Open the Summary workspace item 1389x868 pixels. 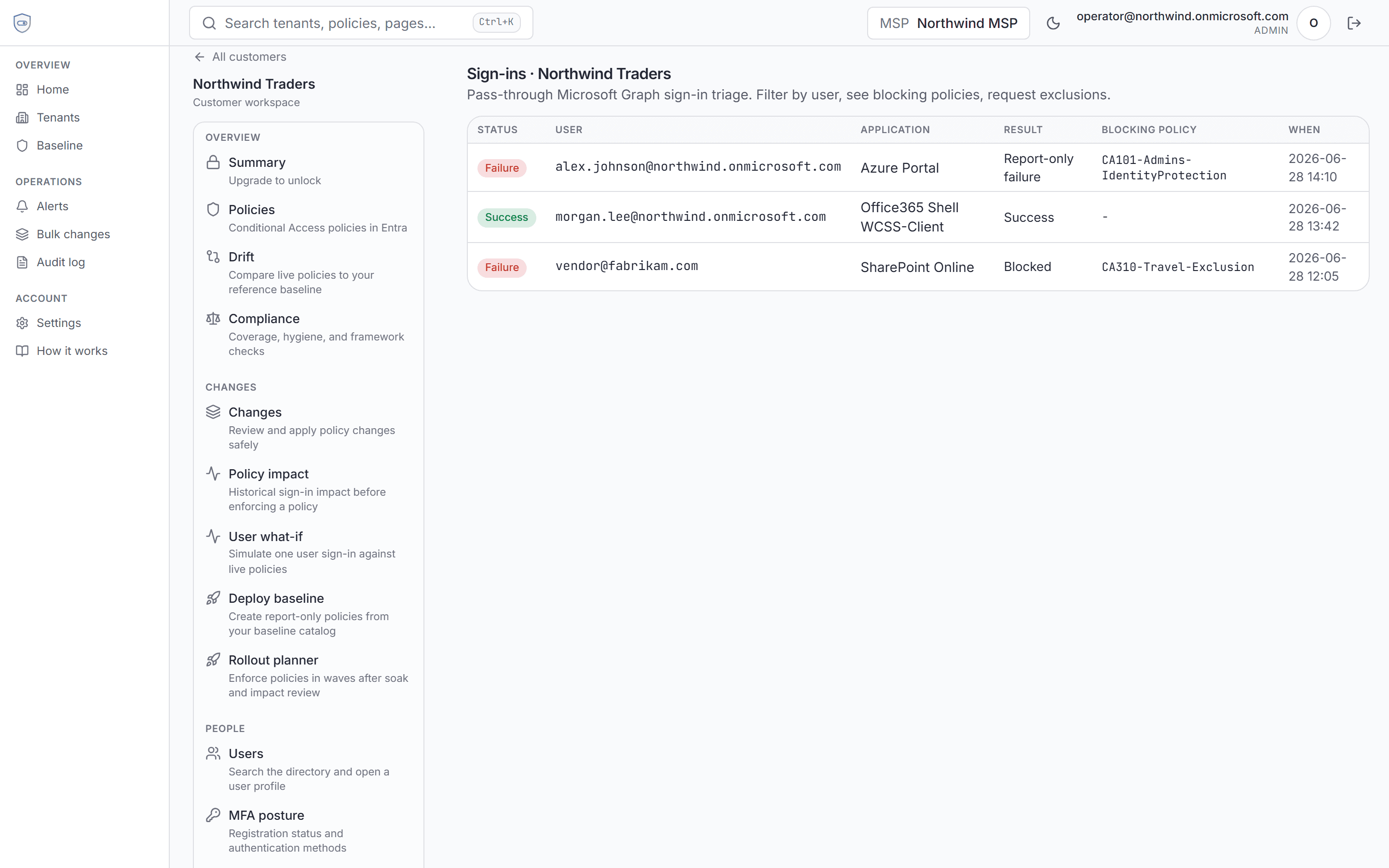tap(309, 171)
